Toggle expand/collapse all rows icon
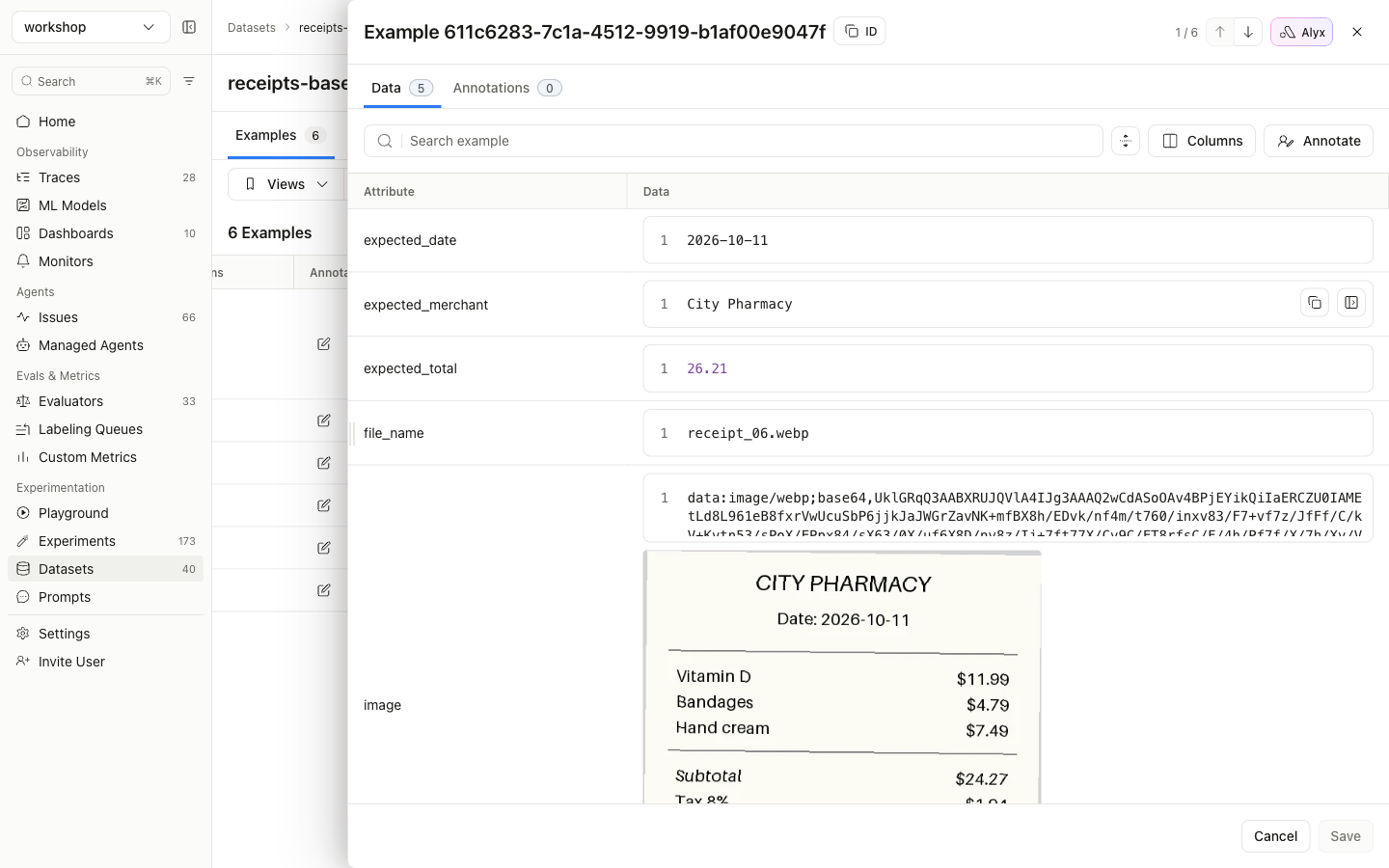Image resolution: width=1389 pixels, height=868 pixels. pyautogui.click(x=1126, y=141)
